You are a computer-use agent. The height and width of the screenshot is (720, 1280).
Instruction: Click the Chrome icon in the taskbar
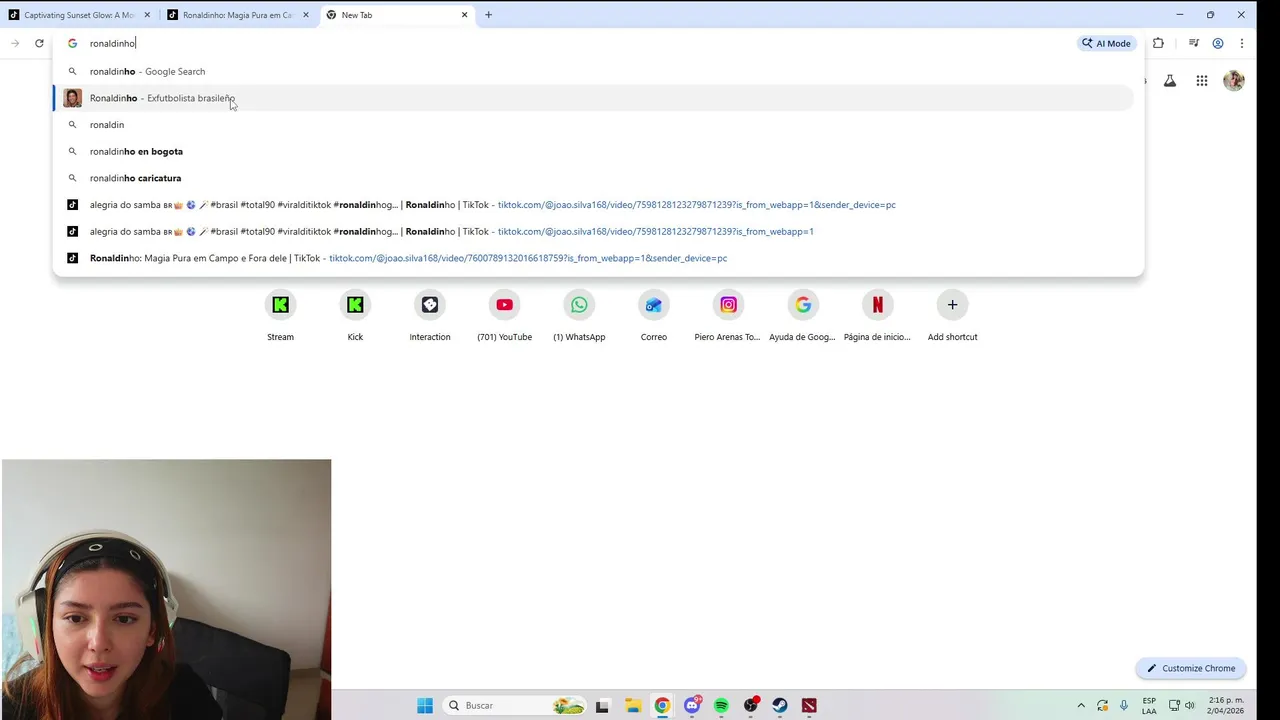click(x=662, y=705)
